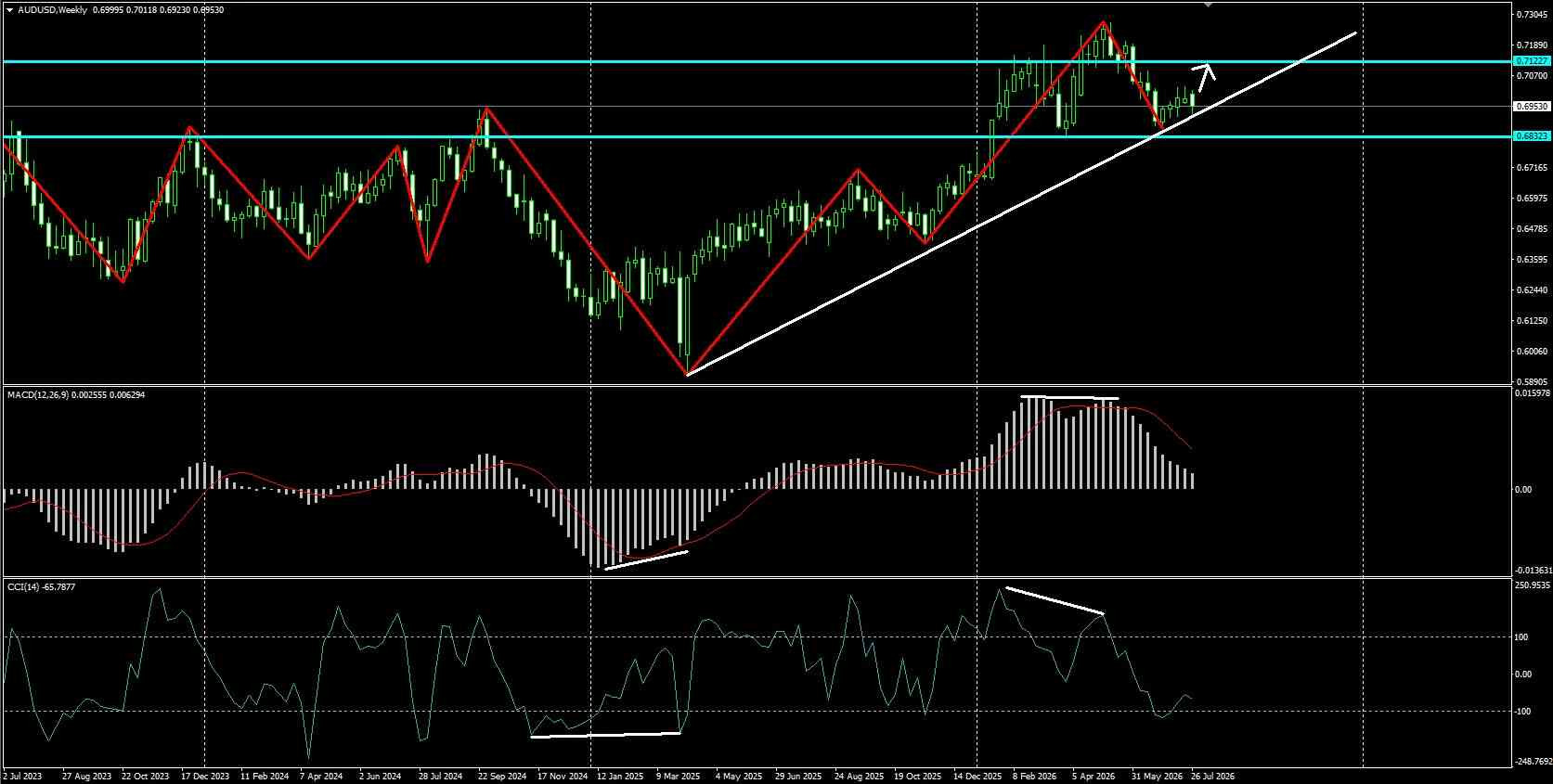Click the 0.015978 MACD scale value
This screenshot has height=784, width=1553.
tap(1532, 394)
